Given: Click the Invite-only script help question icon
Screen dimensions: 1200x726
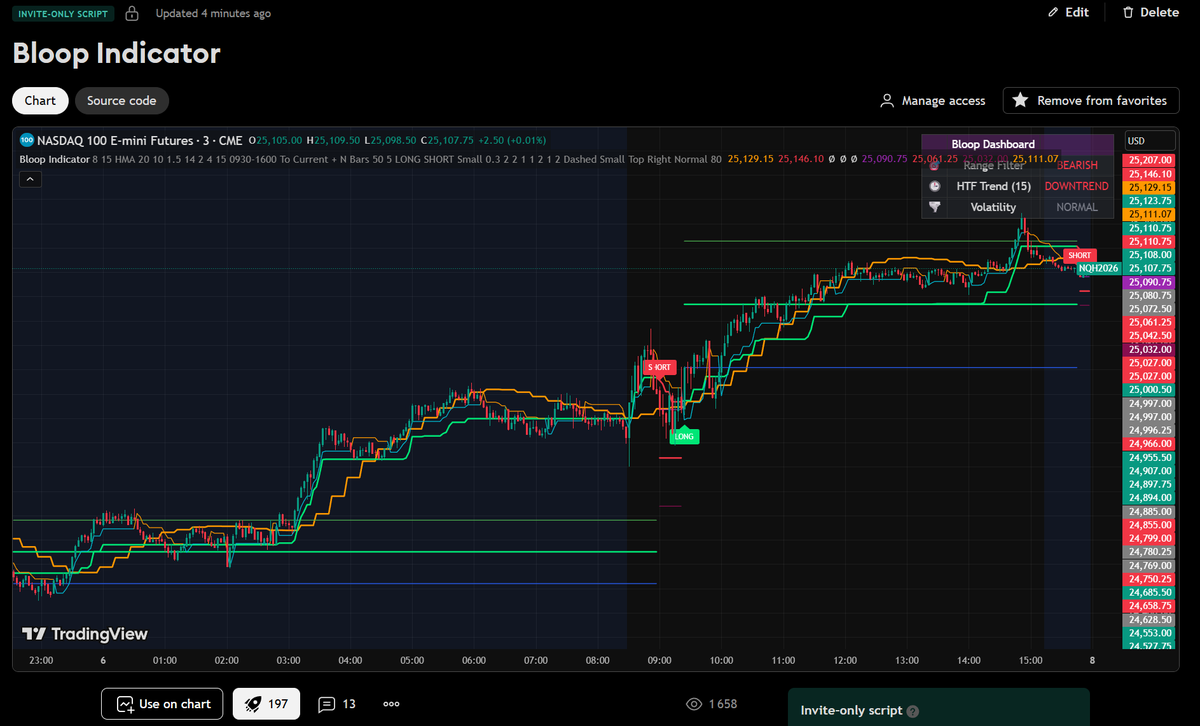Looking at the screenshot, I should [x=912, y=711].
